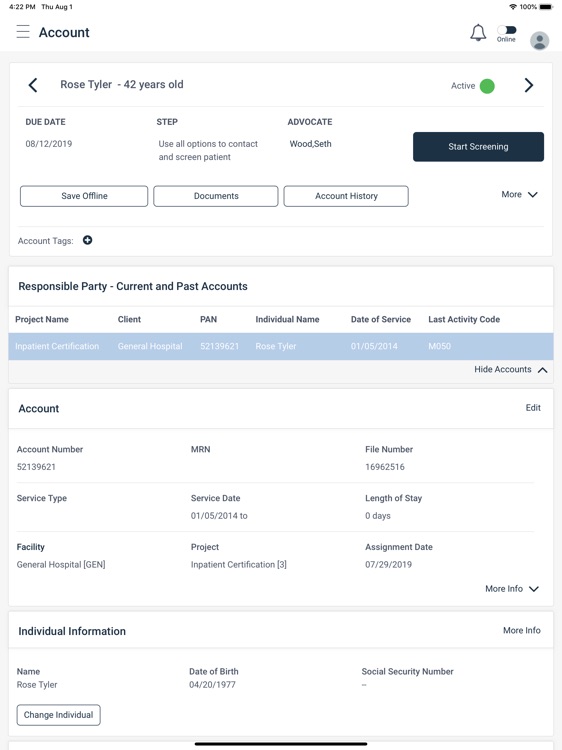Click the Wi-Fi status icon

click(x=513, y=7)
